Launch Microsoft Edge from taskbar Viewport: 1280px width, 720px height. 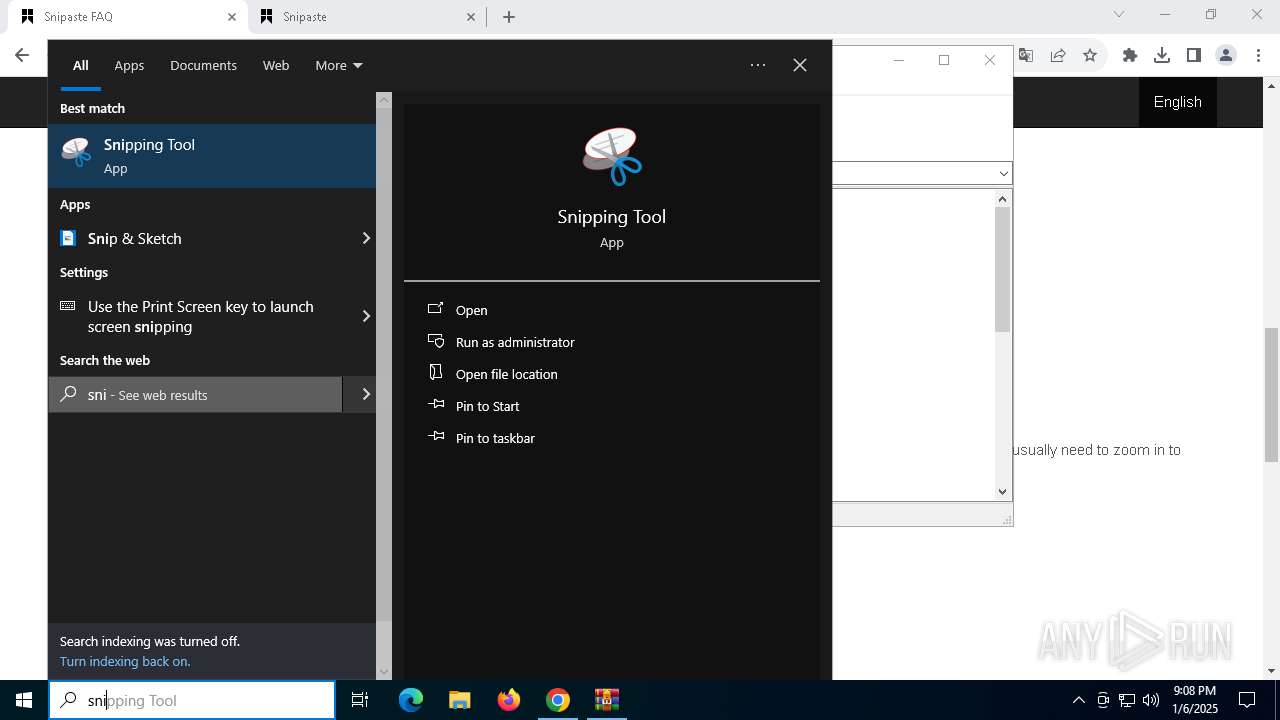[x=411, y=700]
